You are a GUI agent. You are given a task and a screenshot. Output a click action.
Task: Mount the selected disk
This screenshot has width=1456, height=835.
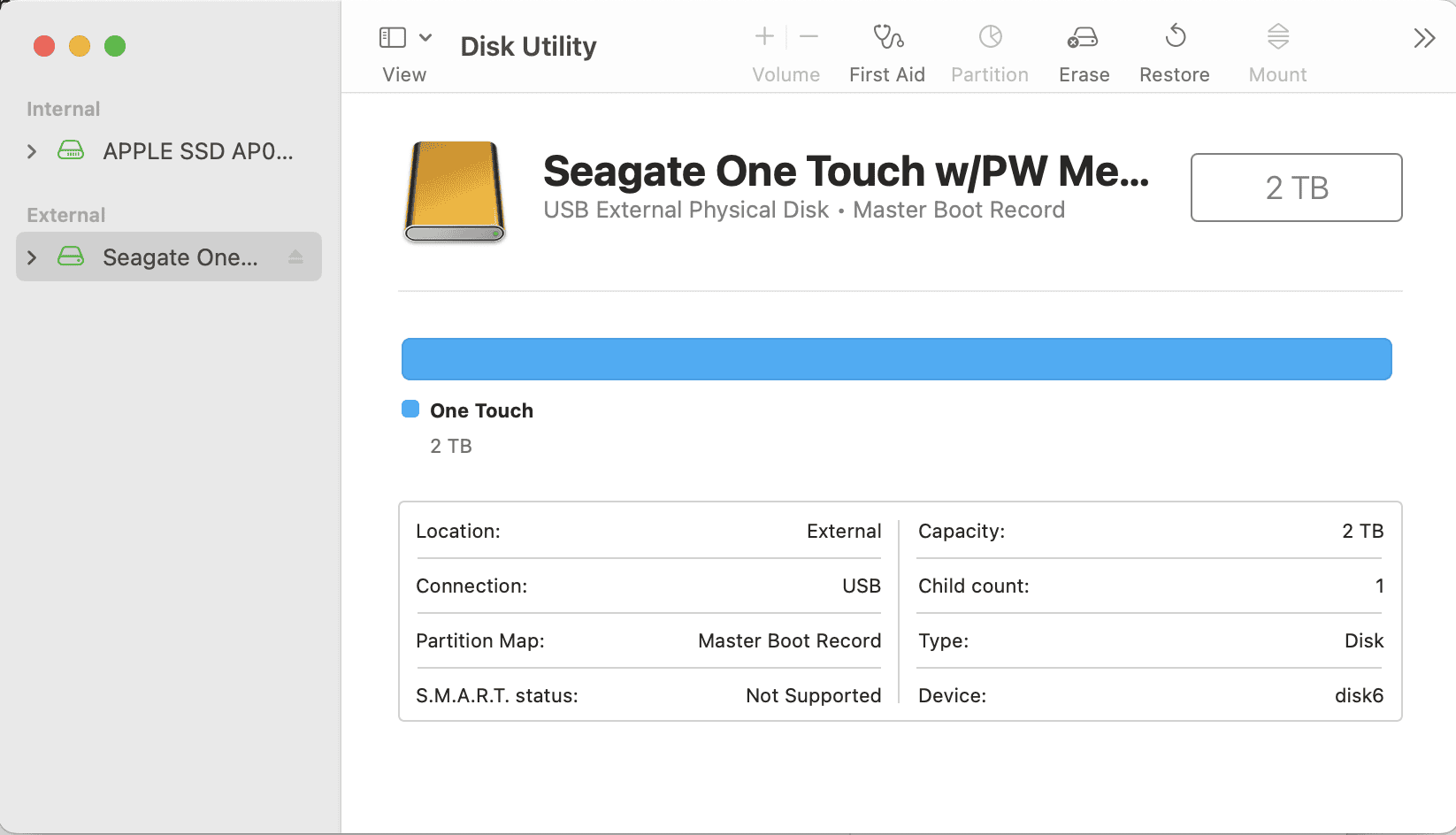tap(1276, 49)
